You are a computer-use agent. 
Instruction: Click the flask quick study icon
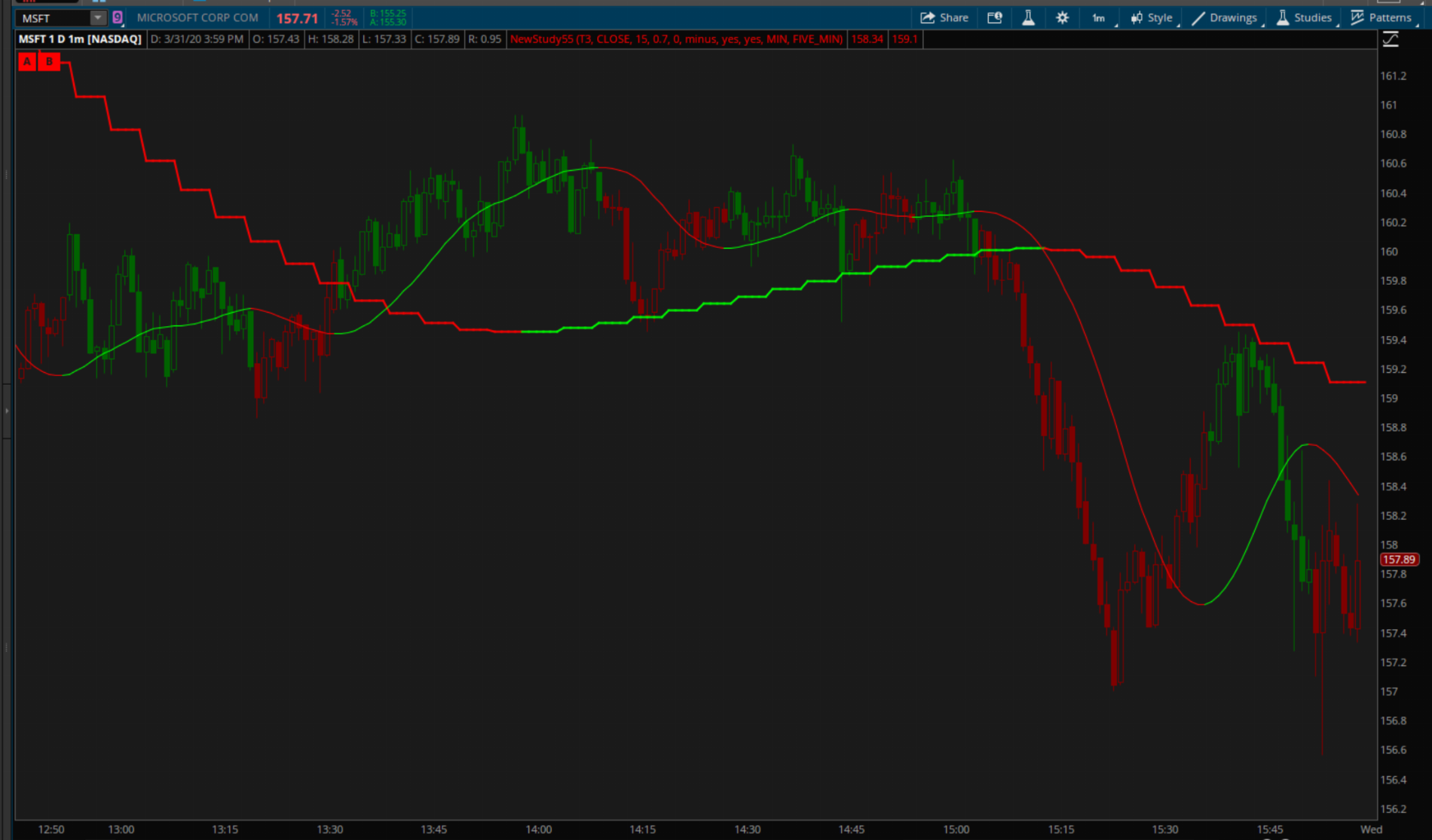coord(1028,17)
